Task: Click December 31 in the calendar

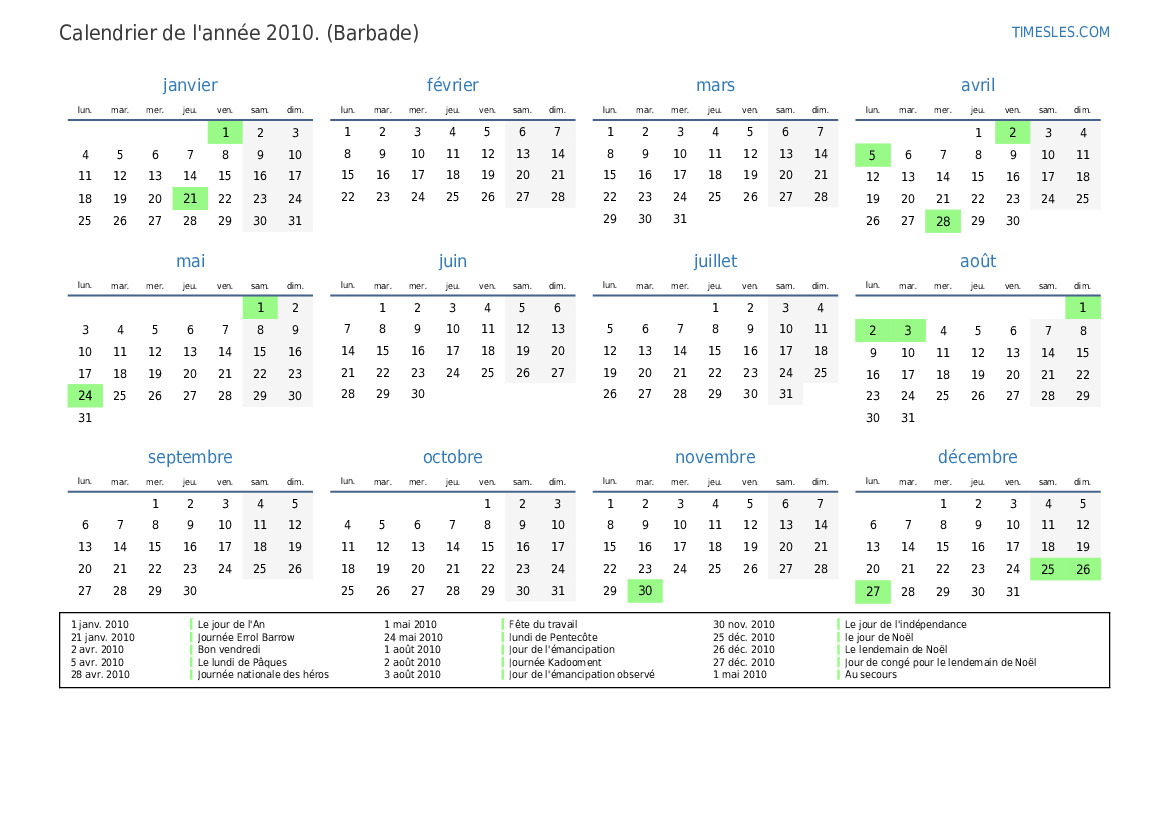Action: coord(1012,591)
